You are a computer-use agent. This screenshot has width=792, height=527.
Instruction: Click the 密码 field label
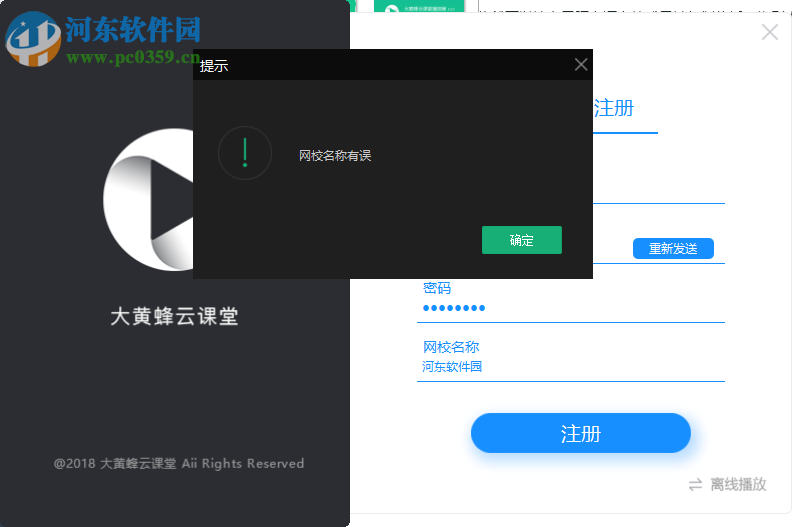tap(437, 288)
